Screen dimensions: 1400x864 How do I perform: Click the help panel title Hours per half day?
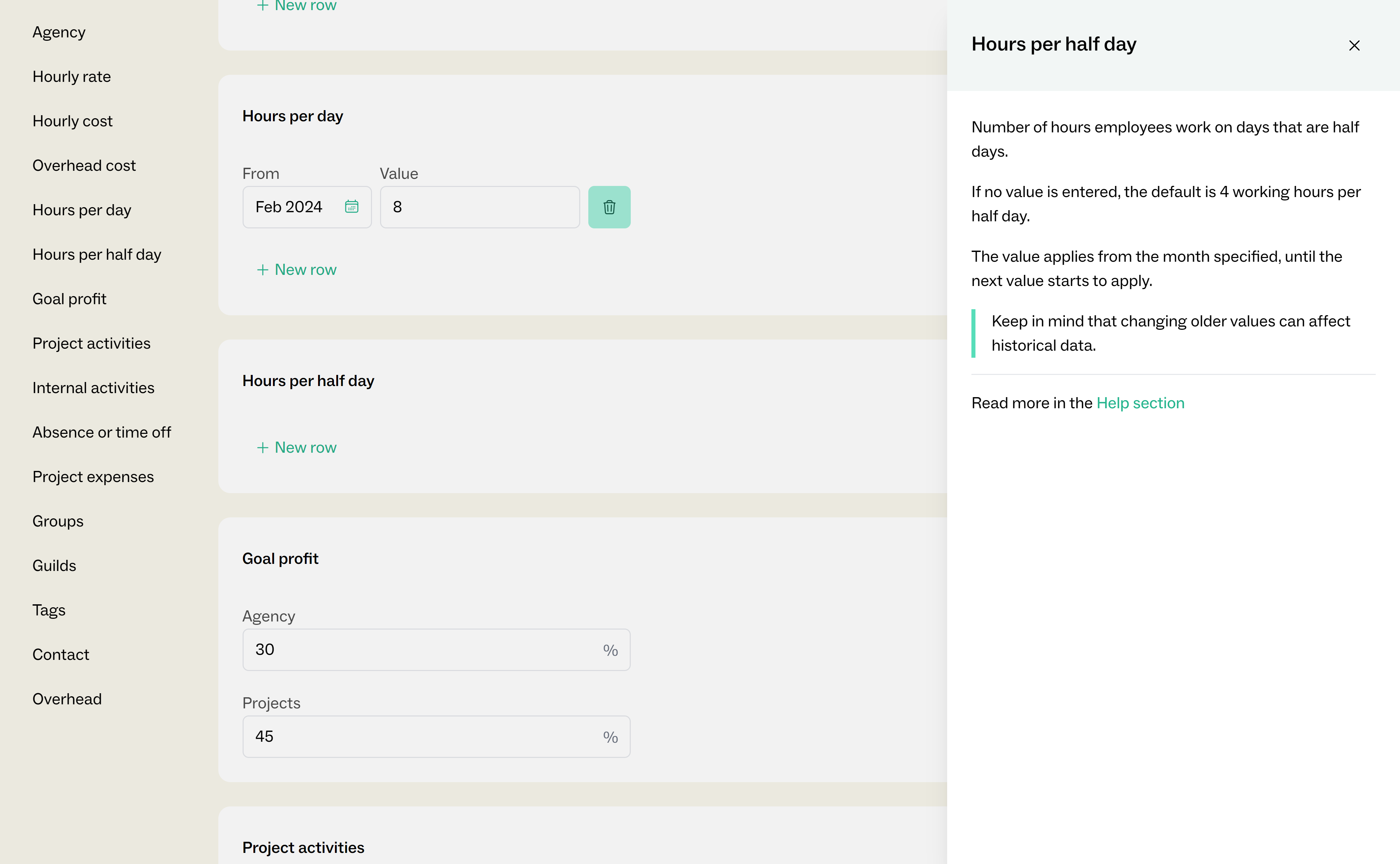(1054, 44)
